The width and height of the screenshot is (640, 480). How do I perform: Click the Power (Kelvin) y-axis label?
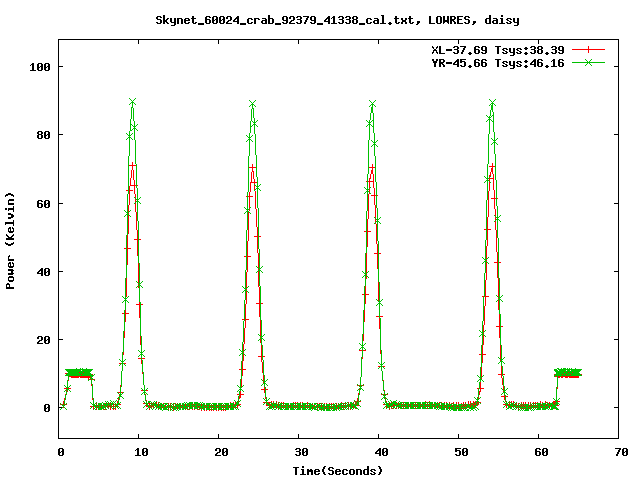click(x=11, y=240)
